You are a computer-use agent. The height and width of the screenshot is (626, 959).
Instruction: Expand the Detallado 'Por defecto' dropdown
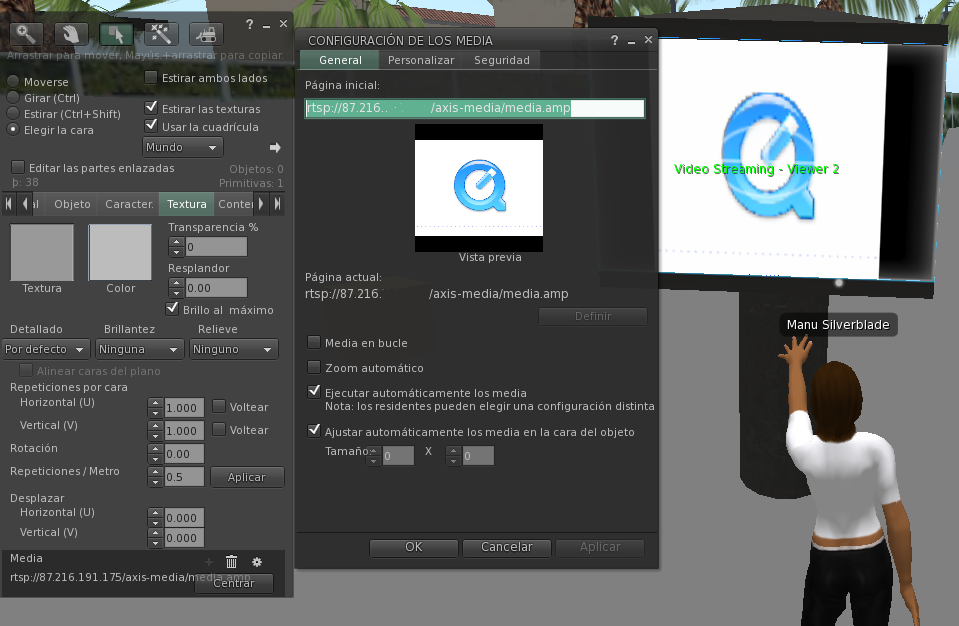pyautogui.click(x=46, y=350)
